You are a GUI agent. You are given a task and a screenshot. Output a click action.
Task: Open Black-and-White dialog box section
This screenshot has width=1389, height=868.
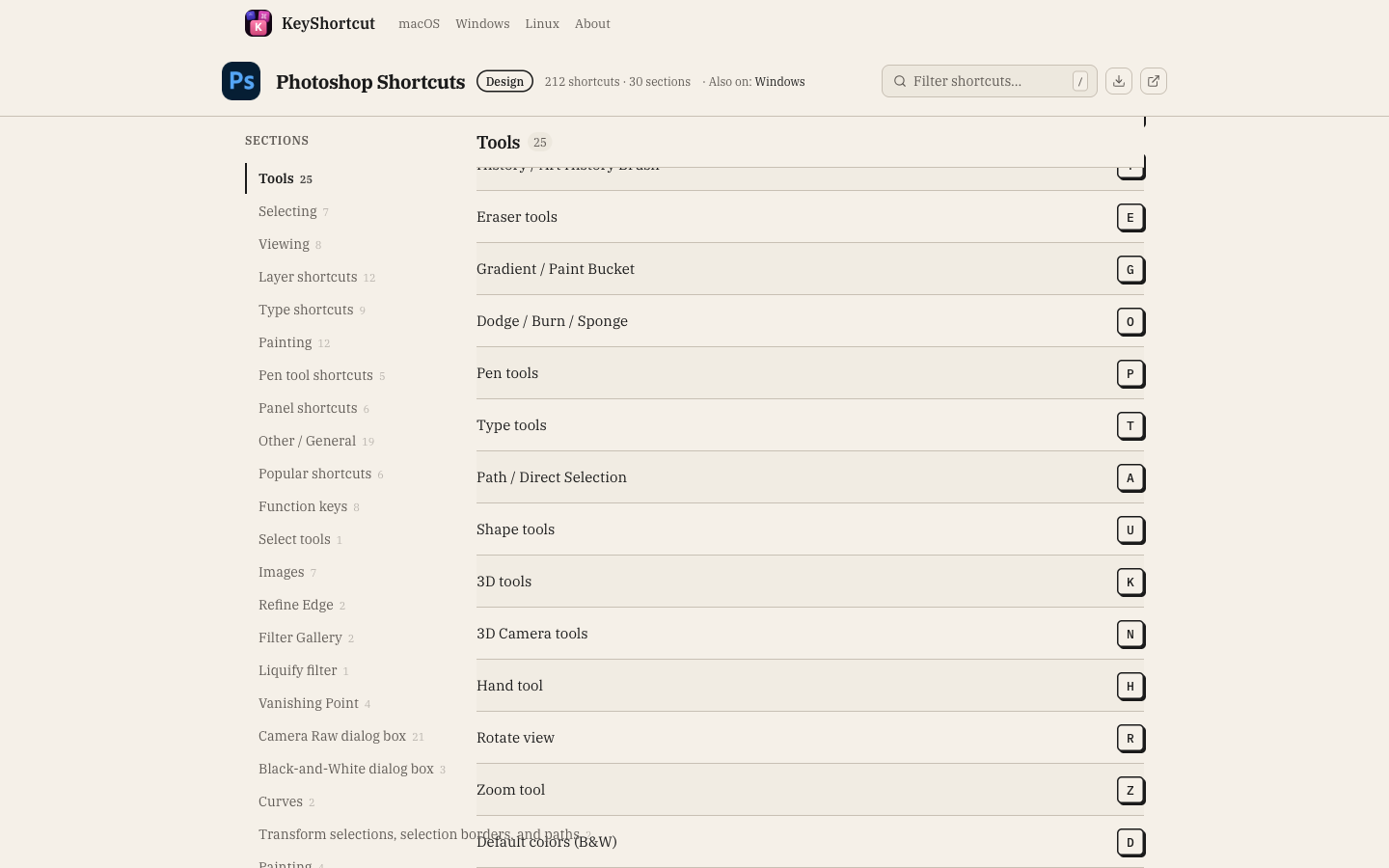click(x=352, y=769)
